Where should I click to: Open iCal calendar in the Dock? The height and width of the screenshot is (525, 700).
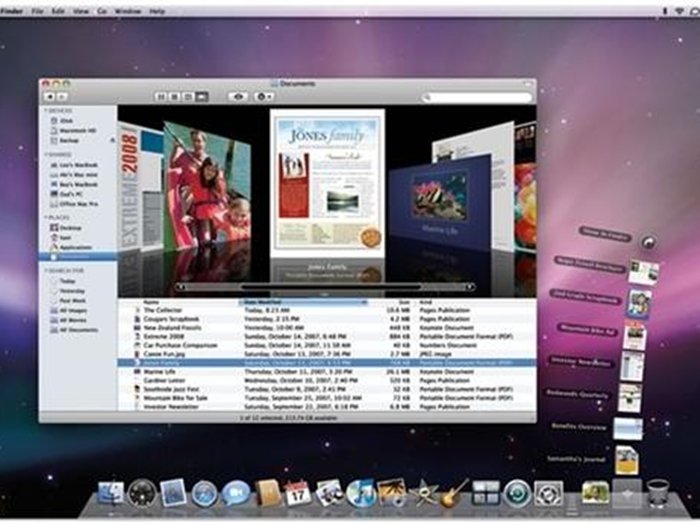point(297,493)
